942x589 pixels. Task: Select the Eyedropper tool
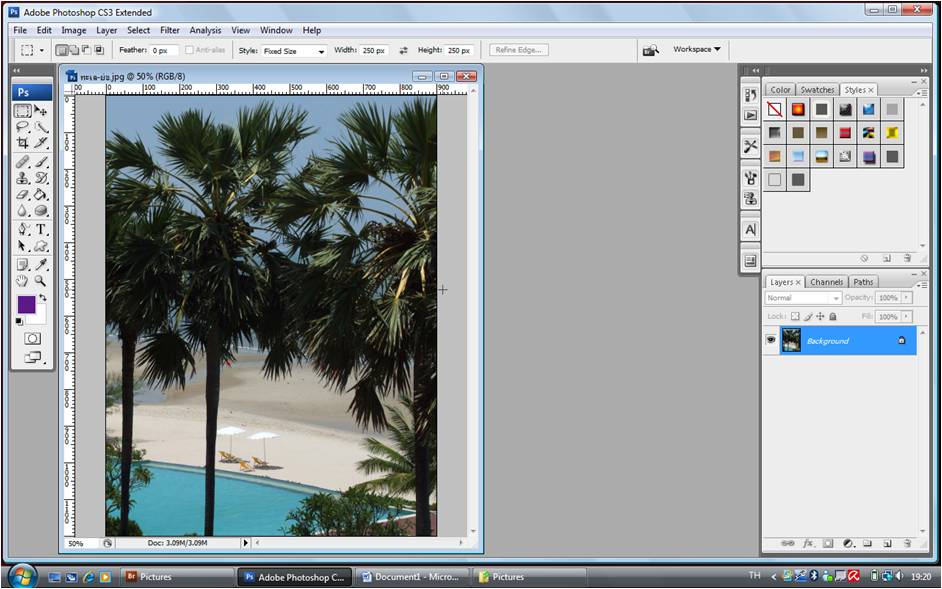(41, 265)
